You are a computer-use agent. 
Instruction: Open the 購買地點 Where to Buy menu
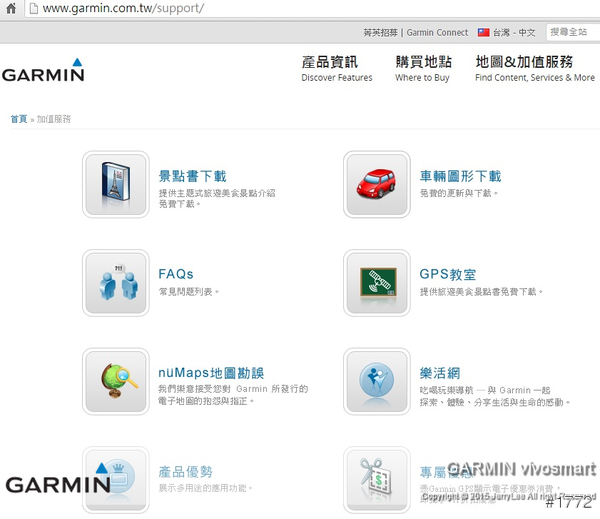click(422, 68)
